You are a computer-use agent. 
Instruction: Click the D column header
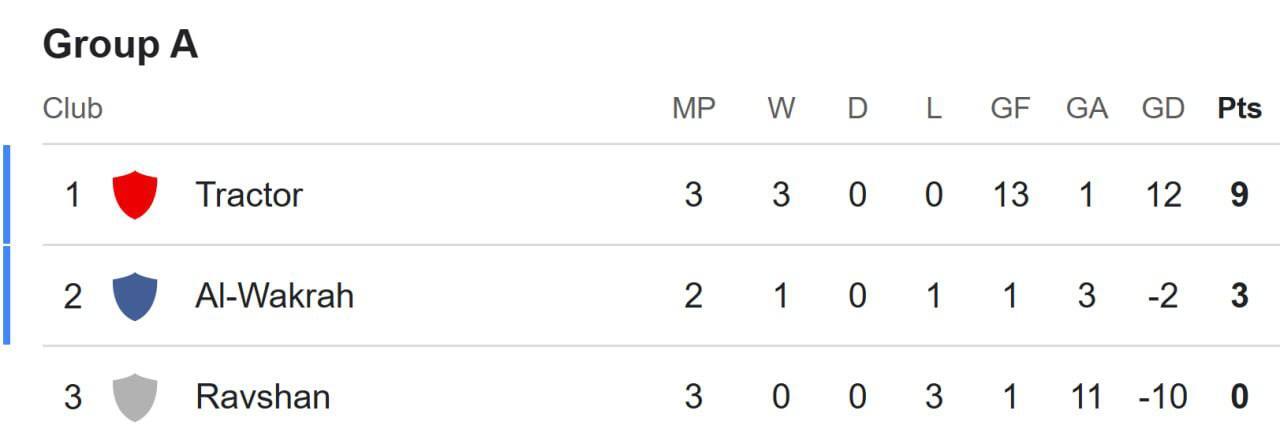click(857, 108)
